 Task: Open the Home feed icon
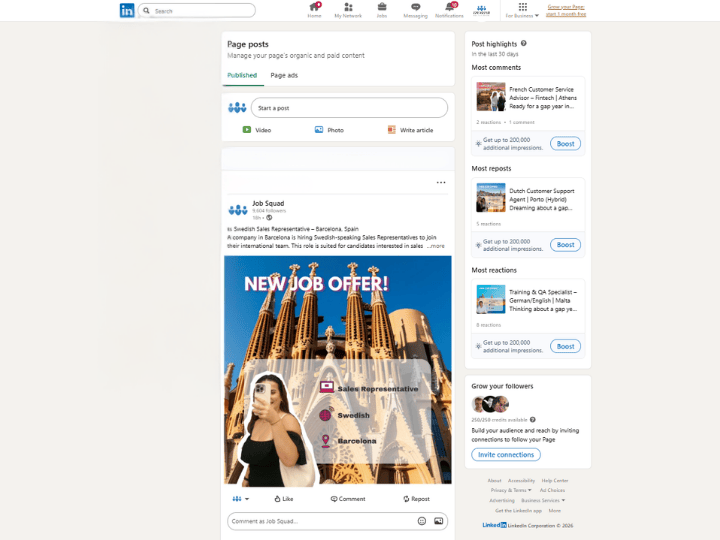click(314, 8)
